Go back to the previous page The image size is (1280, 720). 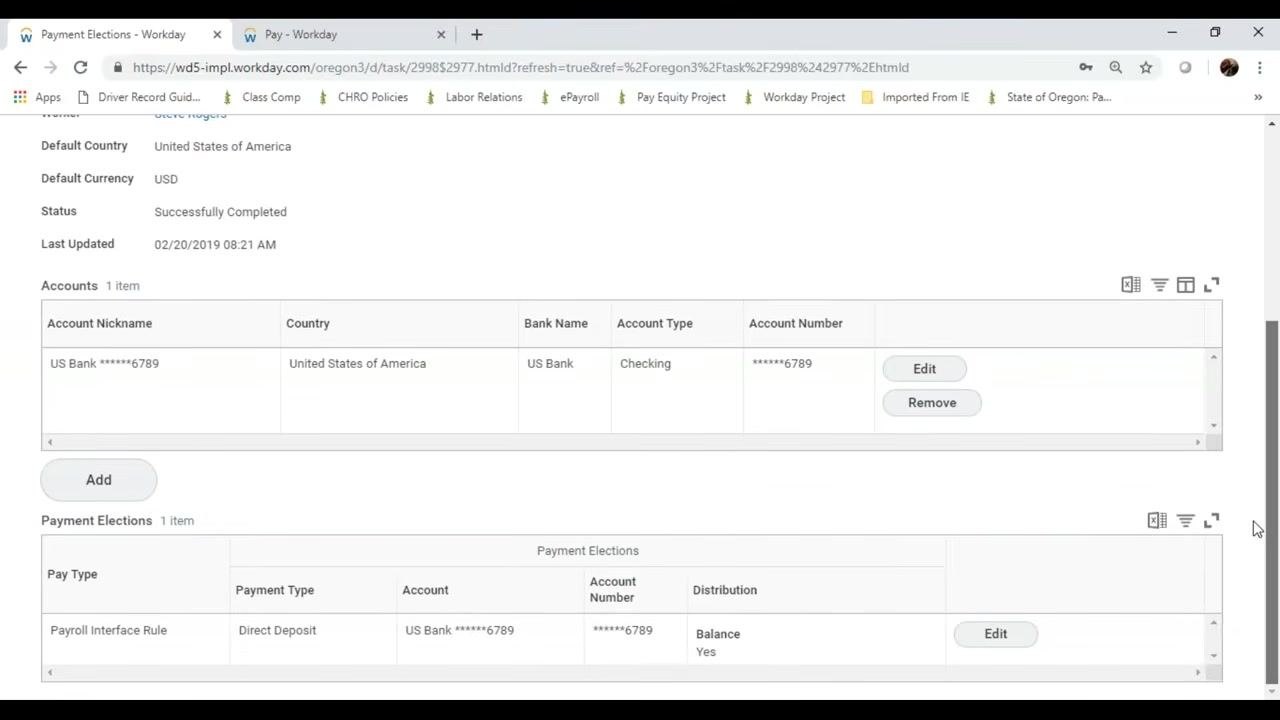(x=21, y=67)
